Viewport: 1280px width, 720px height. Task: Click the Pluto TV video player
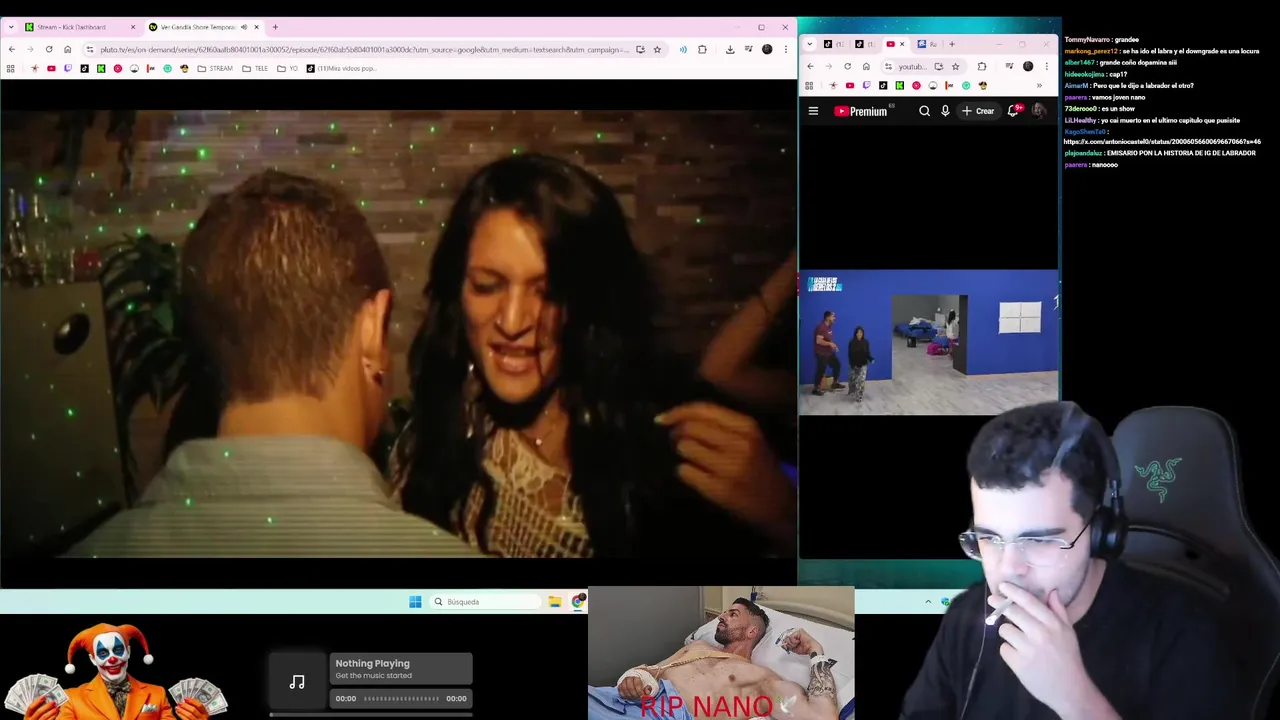[398, 333]
